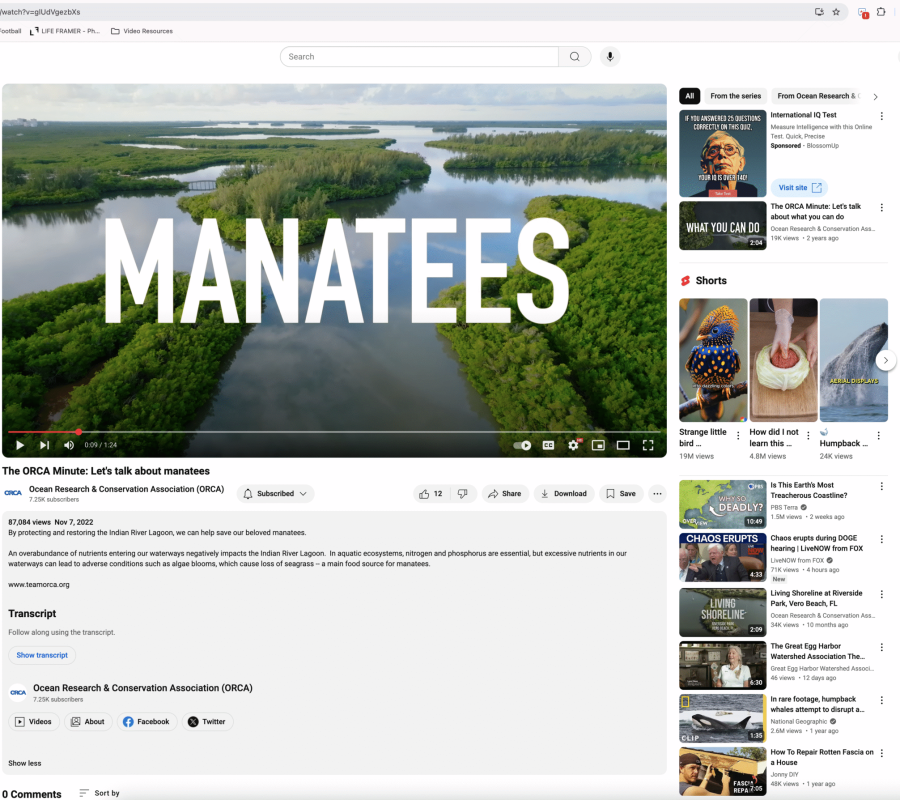Toggle the autoplay switch
Screen dimensions: 900x800
[x=522, y=445]
